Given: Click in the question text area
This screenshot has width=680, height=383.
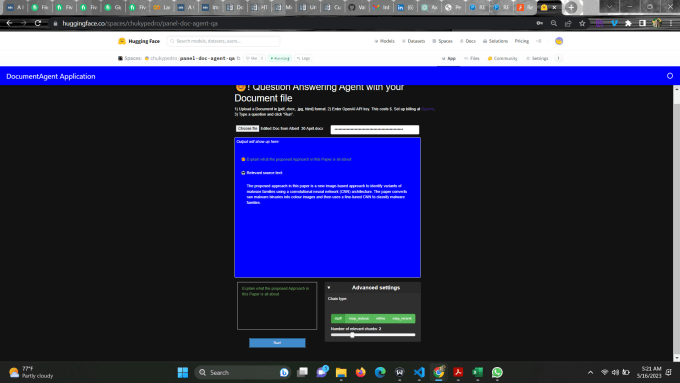Looking at the screenshot, I should pos(277,306).
